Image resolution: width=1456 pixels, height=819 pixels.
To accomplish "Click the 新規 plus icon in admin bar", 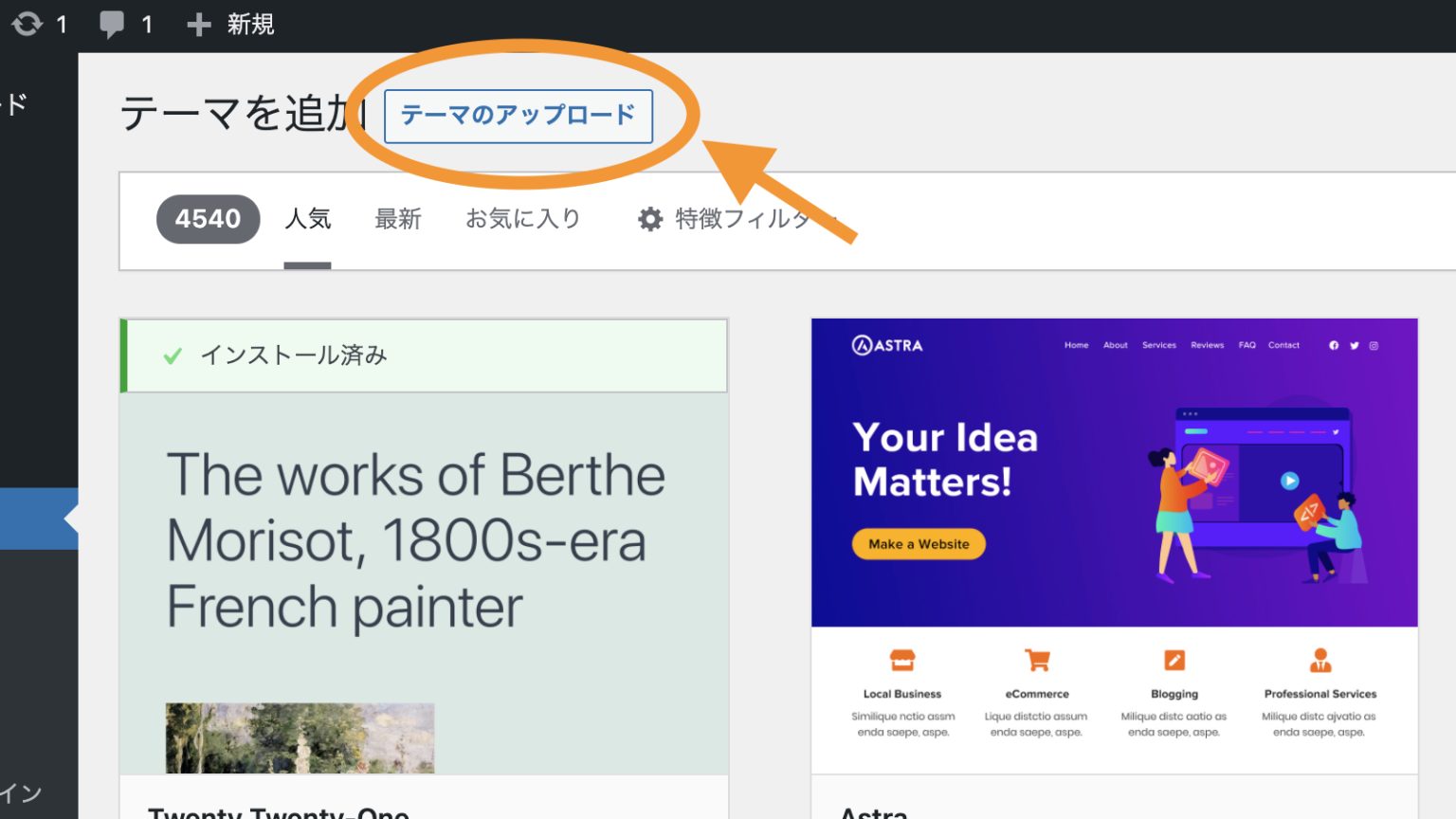I will (x=198, y=24).
